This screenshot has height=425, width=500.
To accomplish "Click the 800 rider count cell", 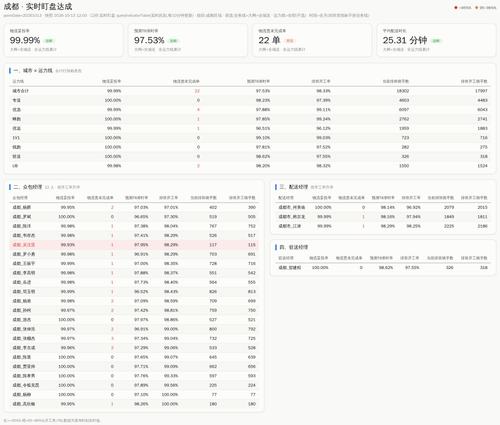I will (x=213, y=329).
